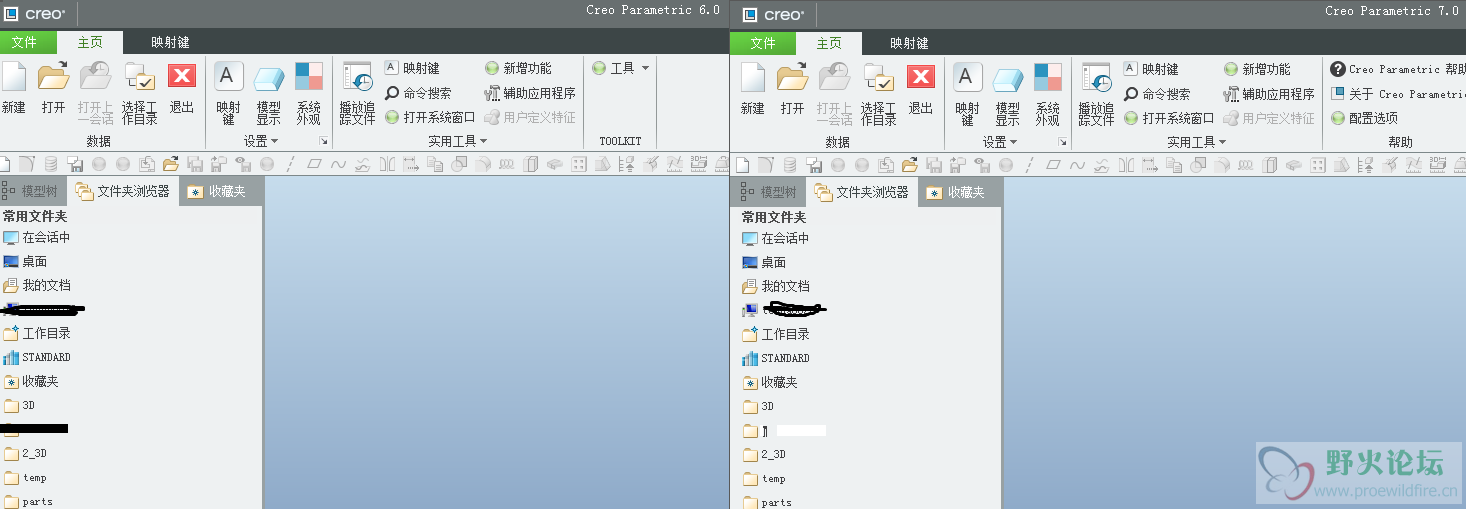Open 配置选项 in Creo 7.0 帮助 group
This screenshot has width=1467, height=509.
point(1365,118)
